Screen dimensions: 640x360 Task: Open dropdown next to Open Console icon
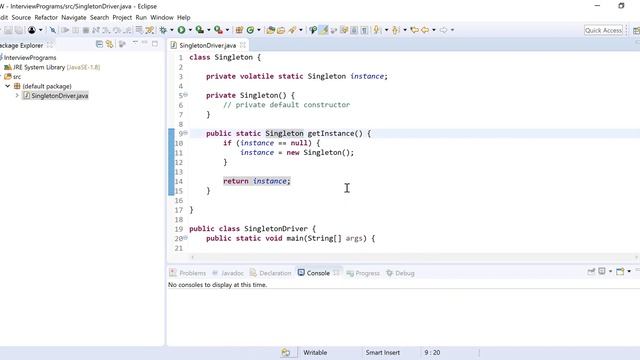tap(629, 271)
